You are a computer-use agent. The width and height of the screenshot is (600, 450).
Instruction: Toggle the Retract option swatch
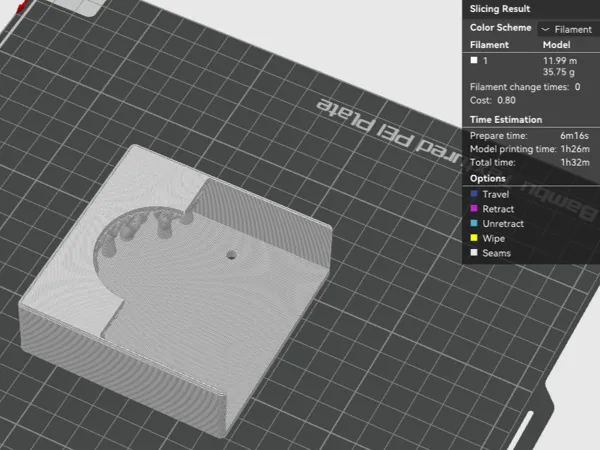point(474,209)
